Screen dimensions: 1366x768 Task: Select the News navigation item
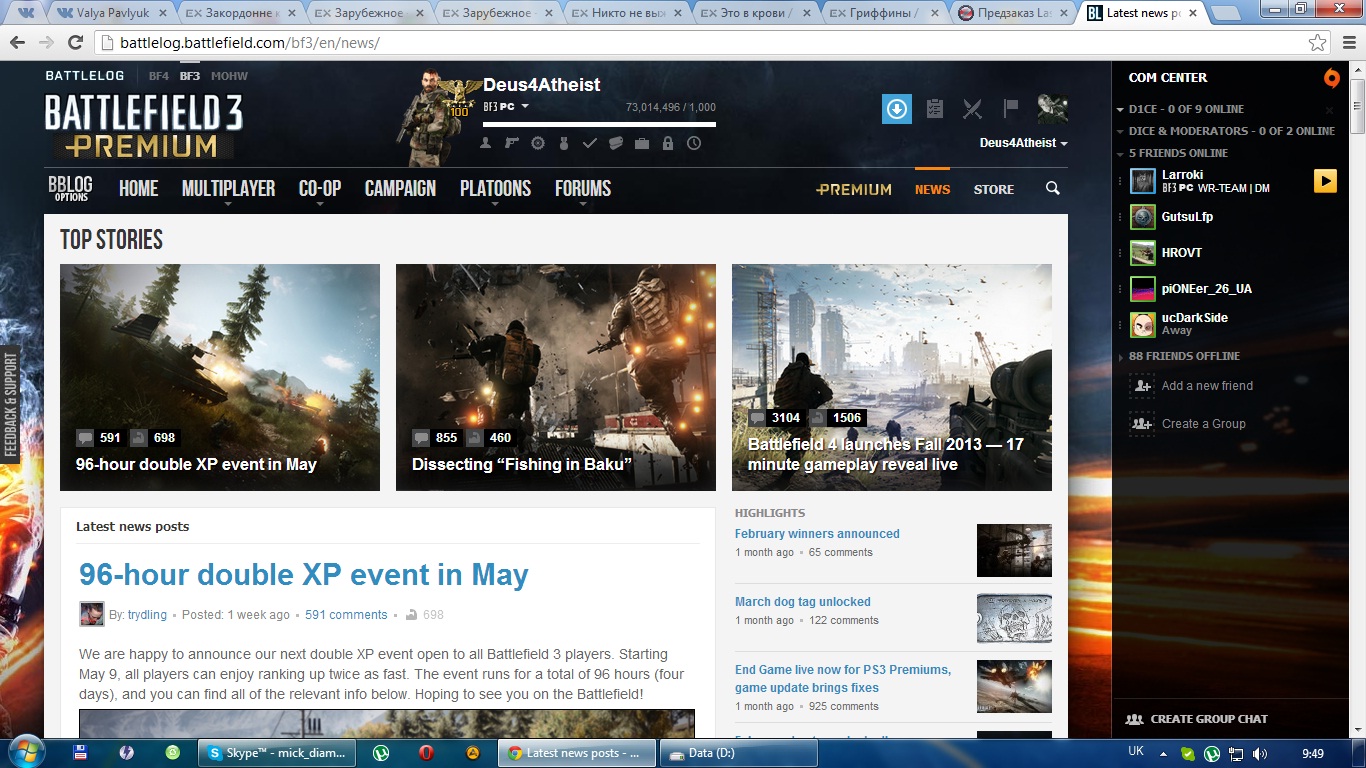coord(932,189)
